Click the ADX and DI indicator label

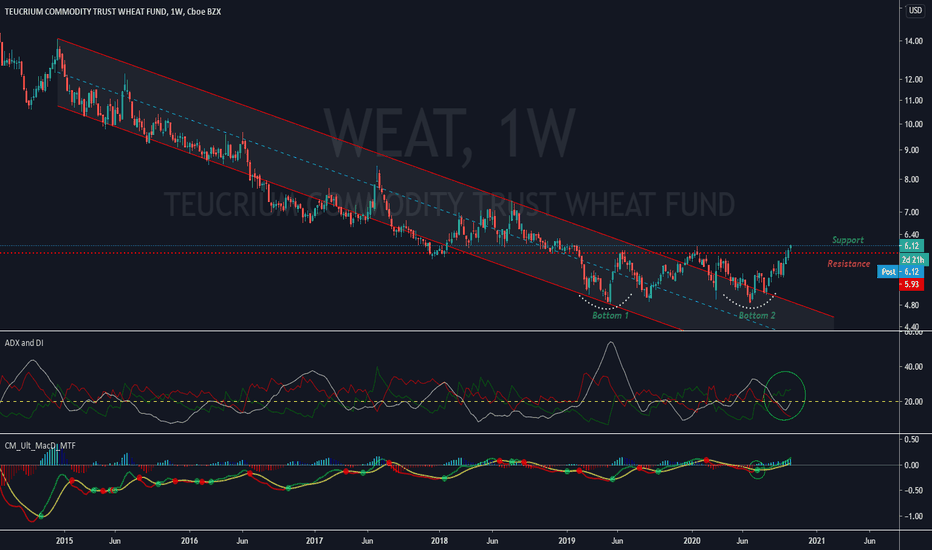(24, 343)
